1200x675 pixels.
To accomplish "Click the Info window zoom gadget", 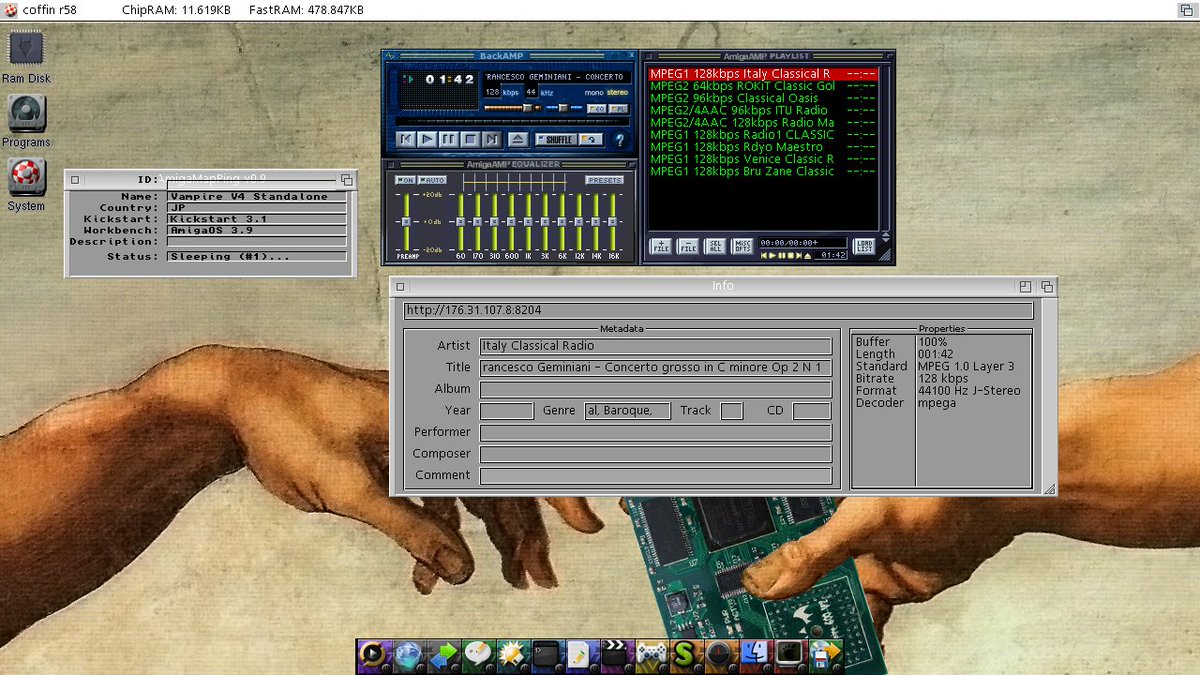I will coord(1026,286).
